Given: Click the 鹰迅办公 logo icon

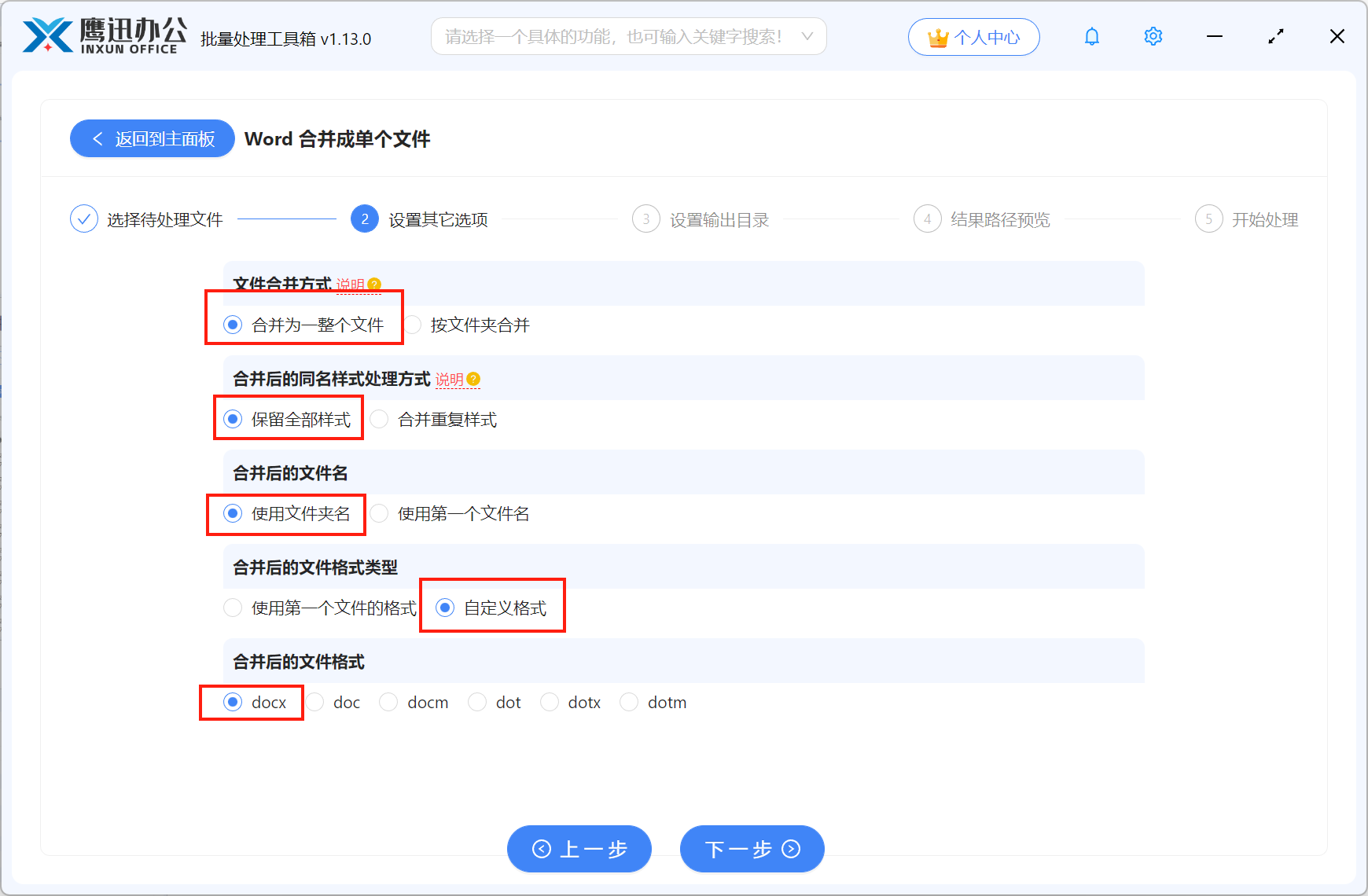Looking at the screenshot, I should pyautogui.click(x=45, y=35).
